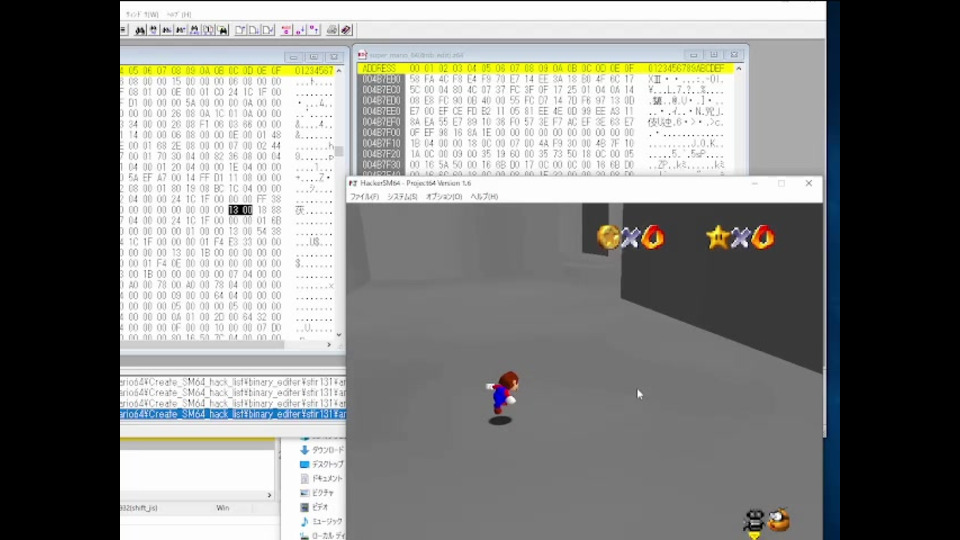Click the Project64 icon in HackerSM64 title bar
Image resolution: width=960 pixels, height=540 pixels.
click(353, 183)
